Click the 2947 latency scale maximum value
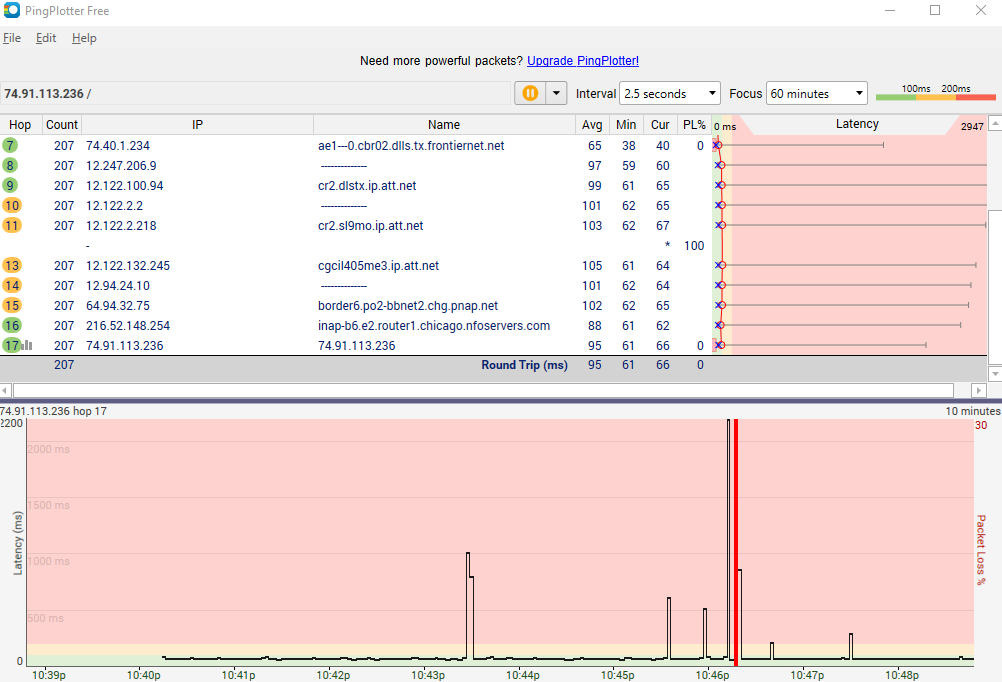The image size is (1002, 682). 972,127
